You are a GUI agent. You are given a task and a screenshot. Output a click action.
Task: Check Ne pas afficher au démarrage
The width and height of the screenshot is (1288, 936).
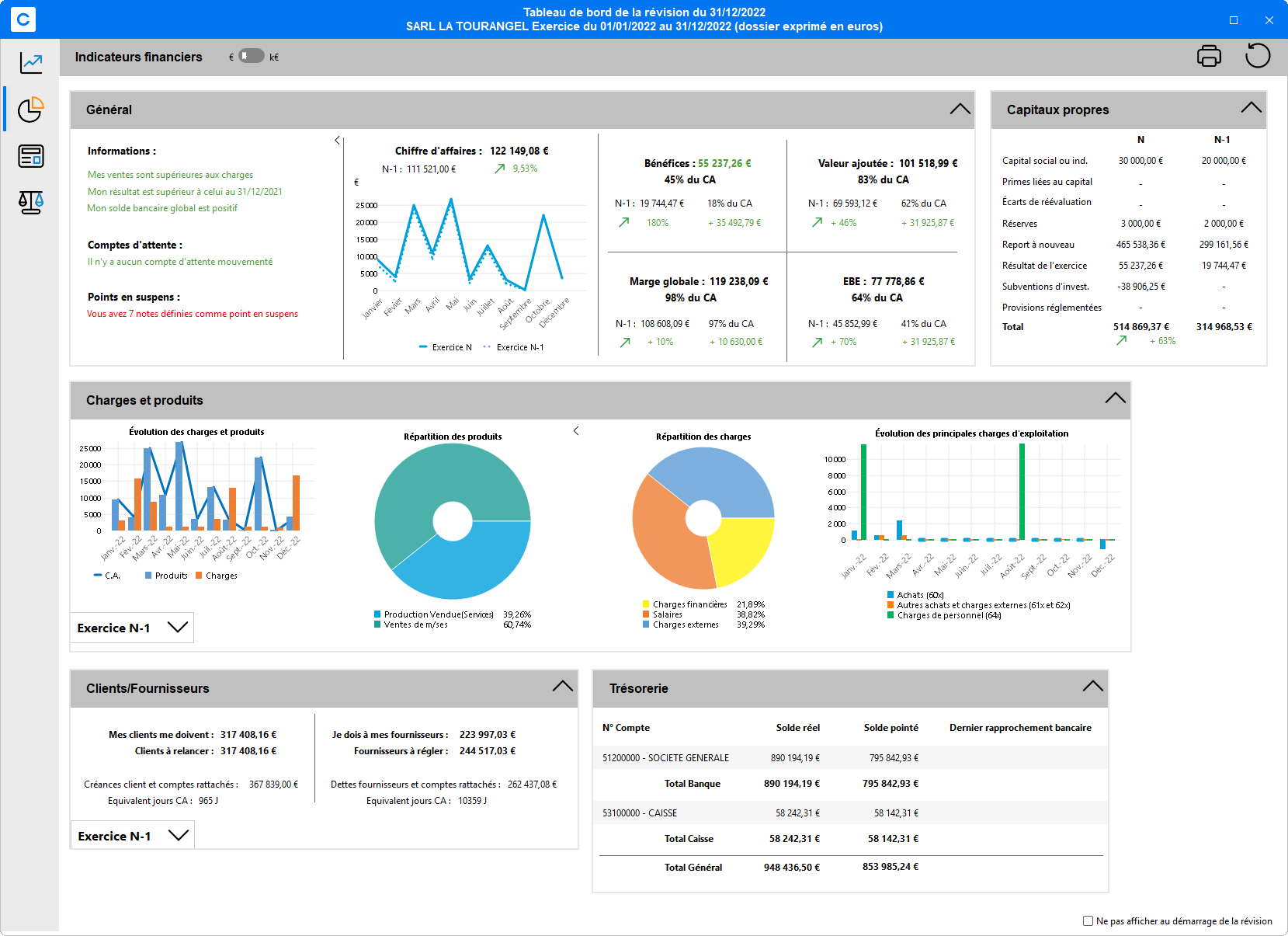[x=1088, y=920]
